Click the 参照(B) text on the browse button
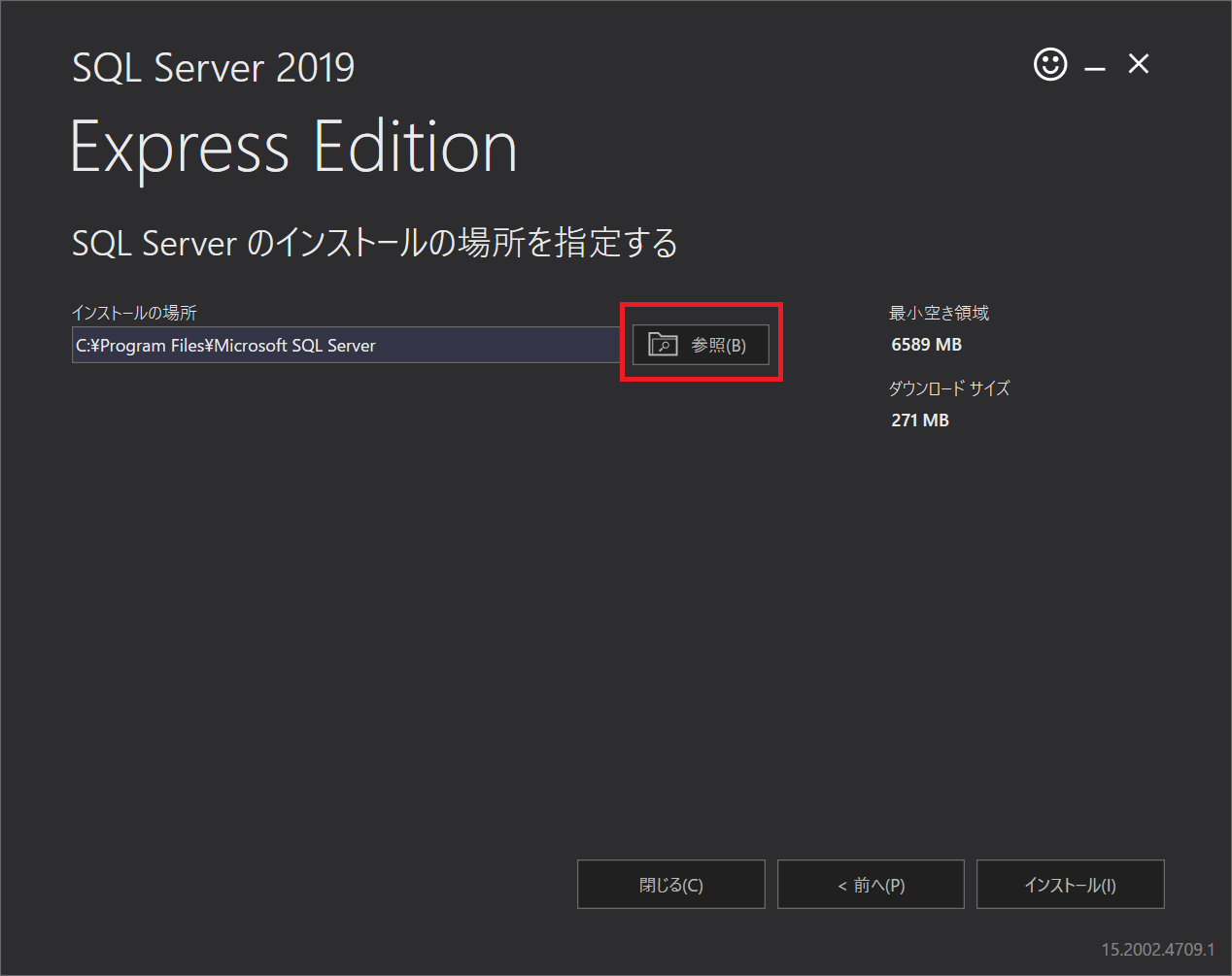The width and height of the screenshot is (1232, 976). (x=718, y=346)
